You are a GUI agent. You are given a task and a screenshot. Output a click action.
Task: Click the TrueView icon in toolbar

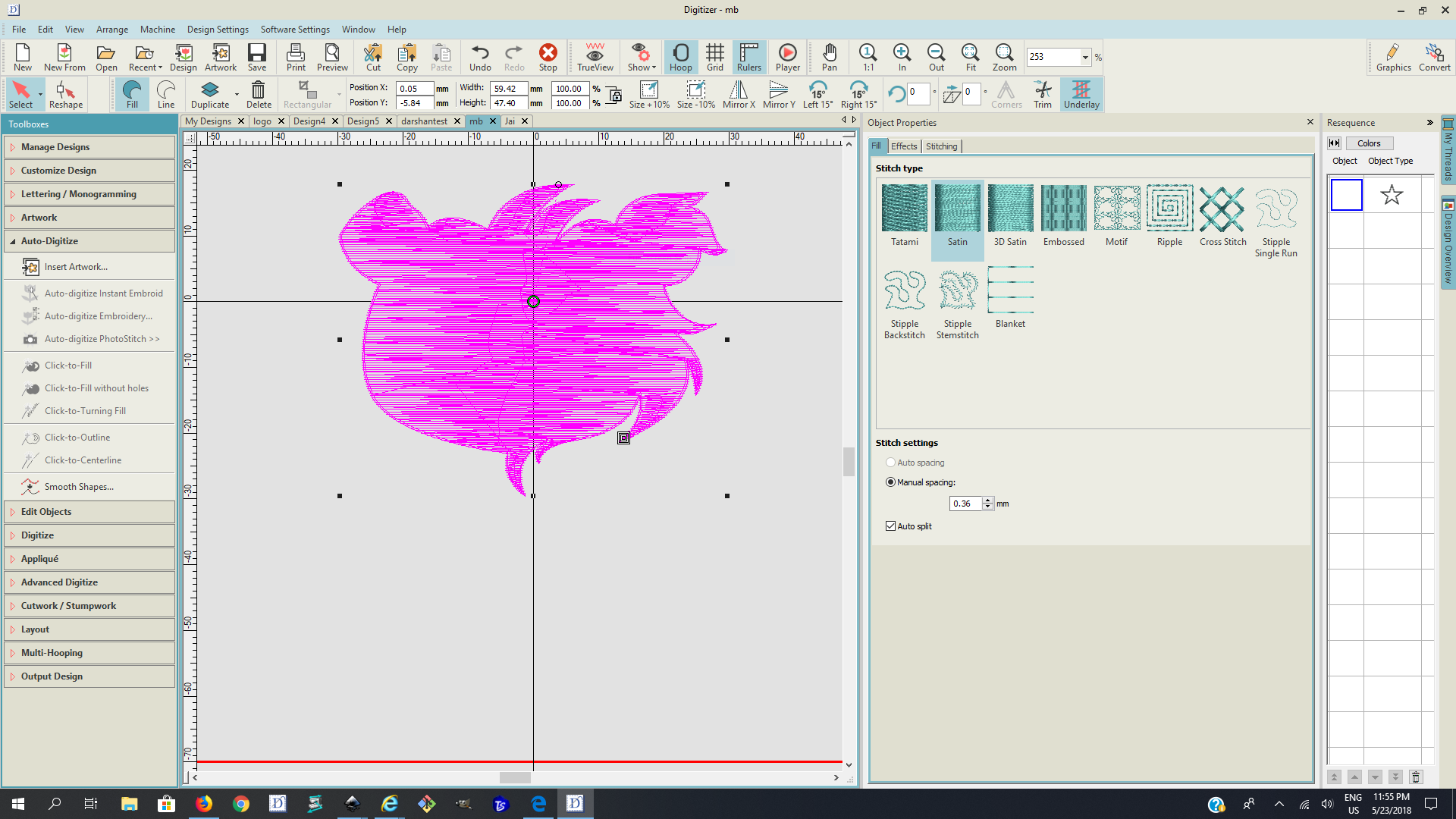[595, 57]
